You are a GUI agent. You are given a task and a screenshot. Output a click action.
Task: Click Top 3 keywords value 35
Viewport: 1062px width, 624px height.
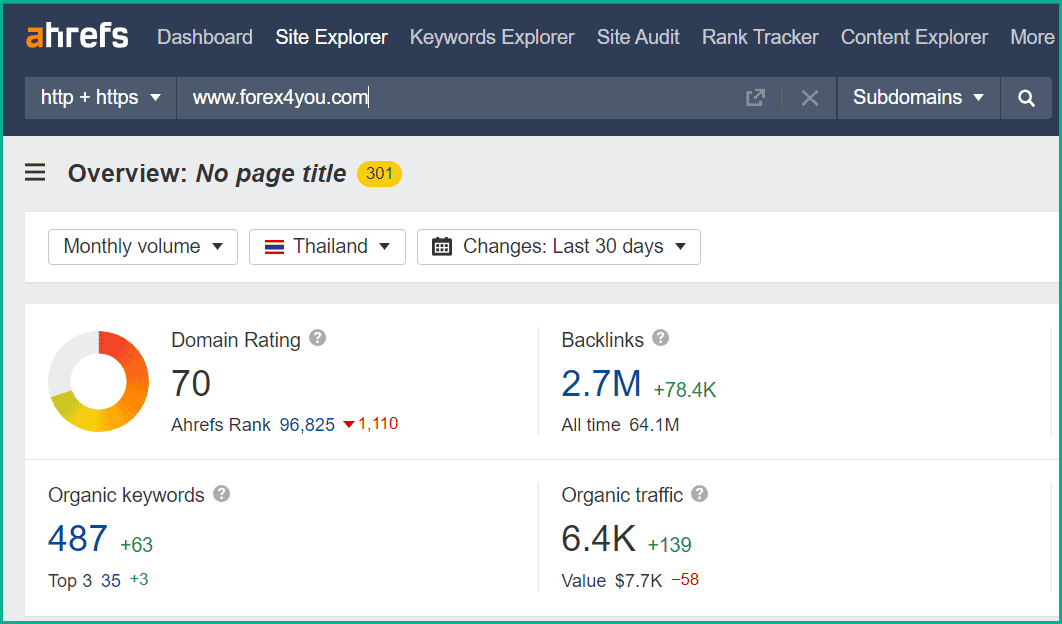[x=111, y=581]
